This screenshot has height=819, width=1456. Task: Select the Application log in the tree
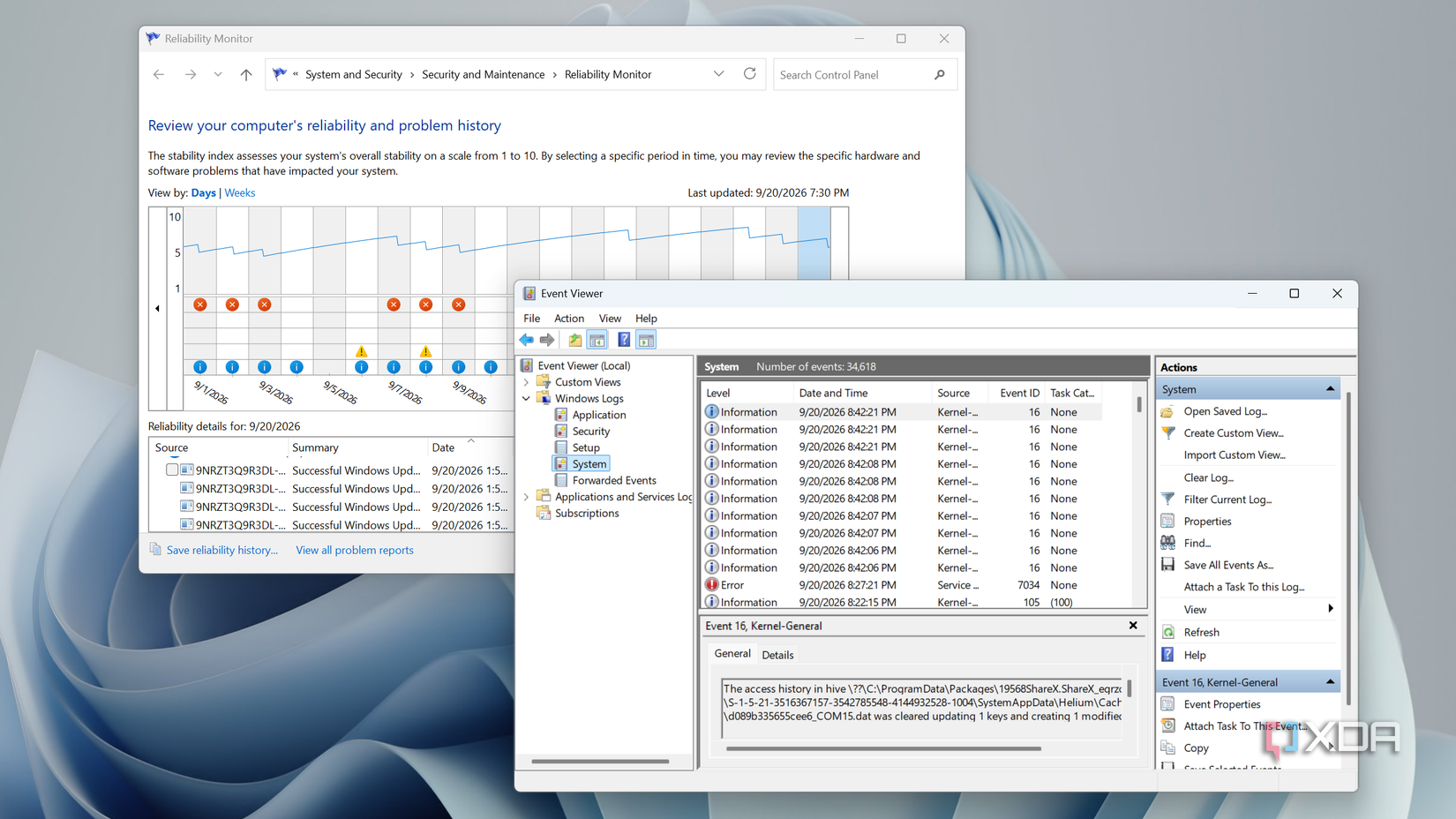[598, 415]
